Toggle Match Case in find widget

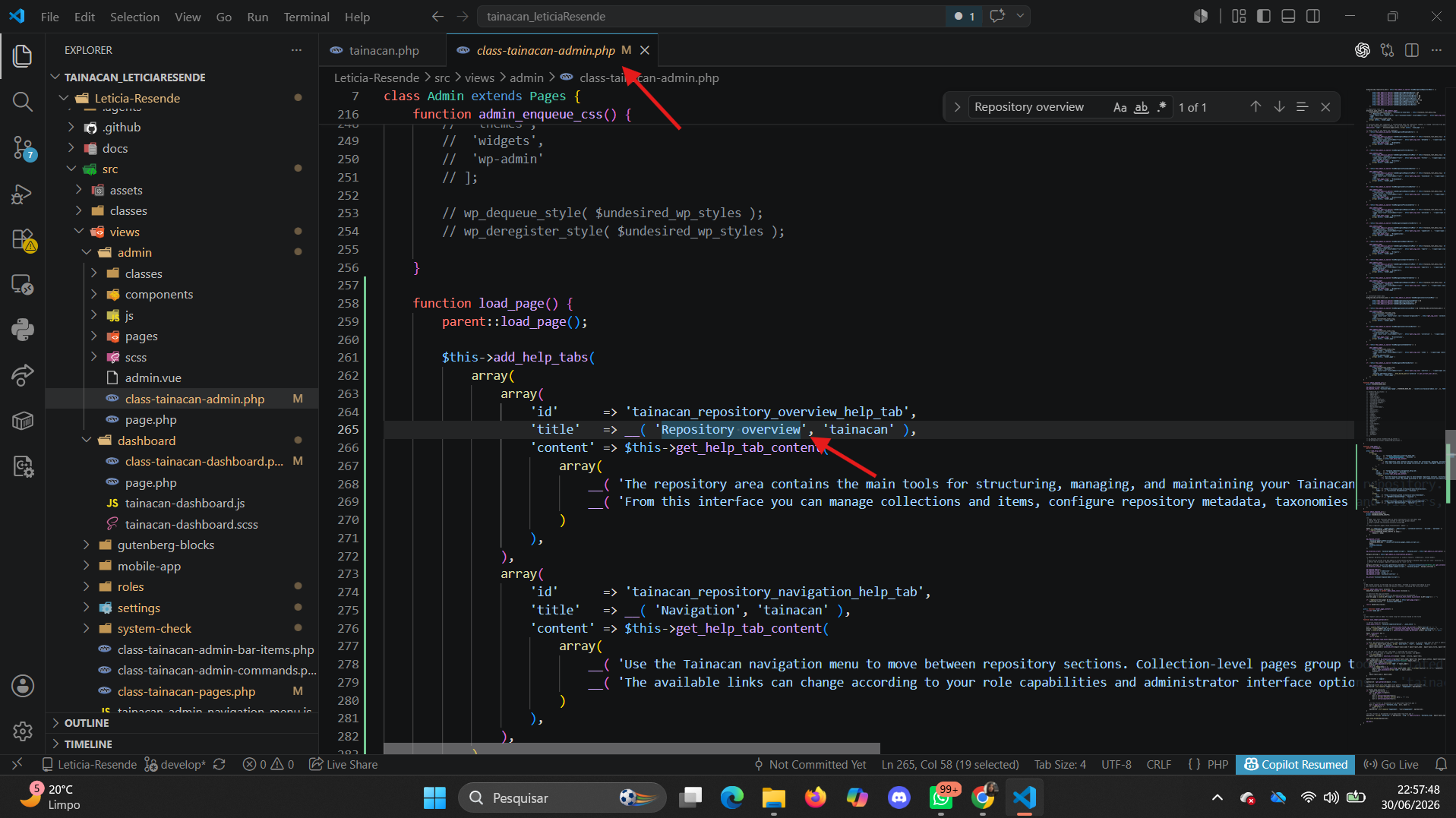pos(1120,107)
